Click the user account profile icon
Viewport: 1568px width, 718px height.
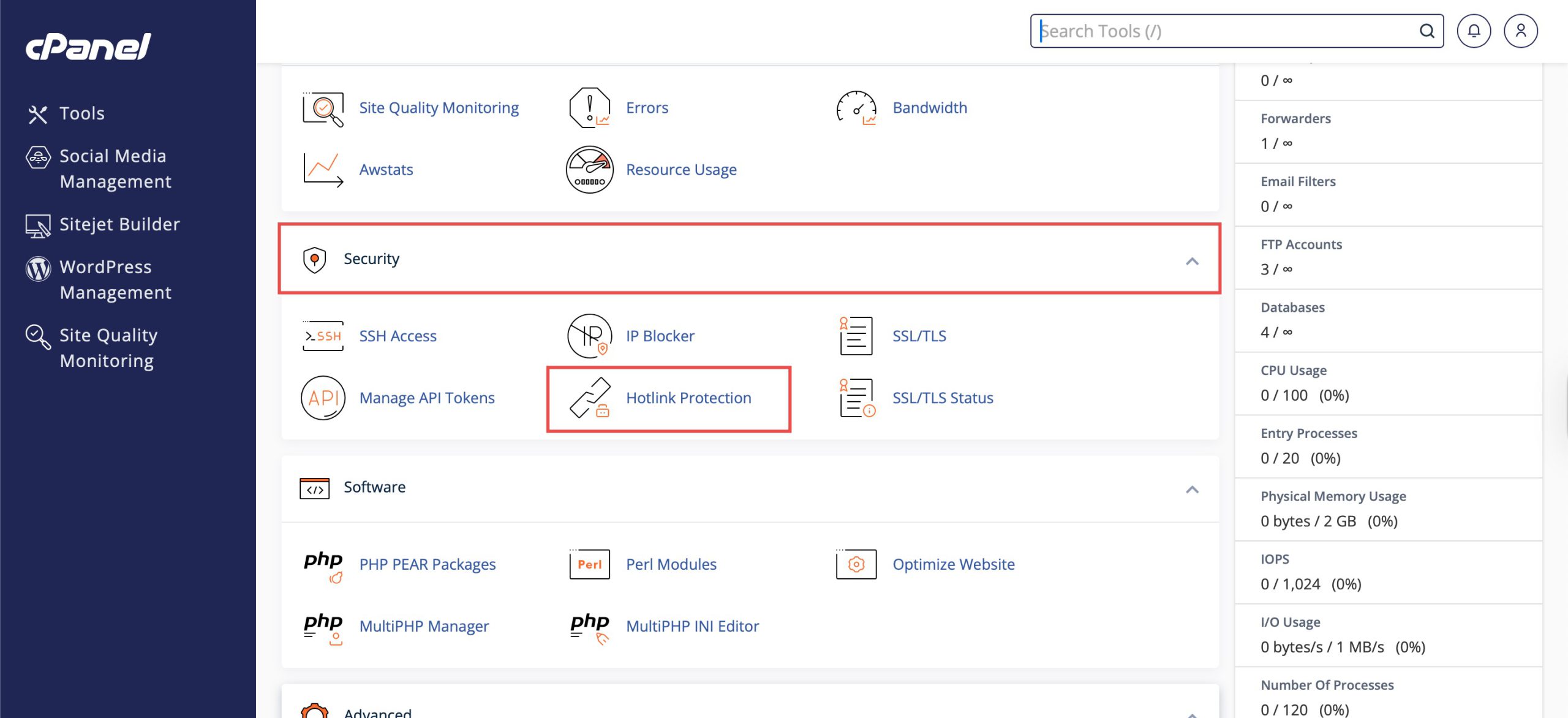[1520, 31]
